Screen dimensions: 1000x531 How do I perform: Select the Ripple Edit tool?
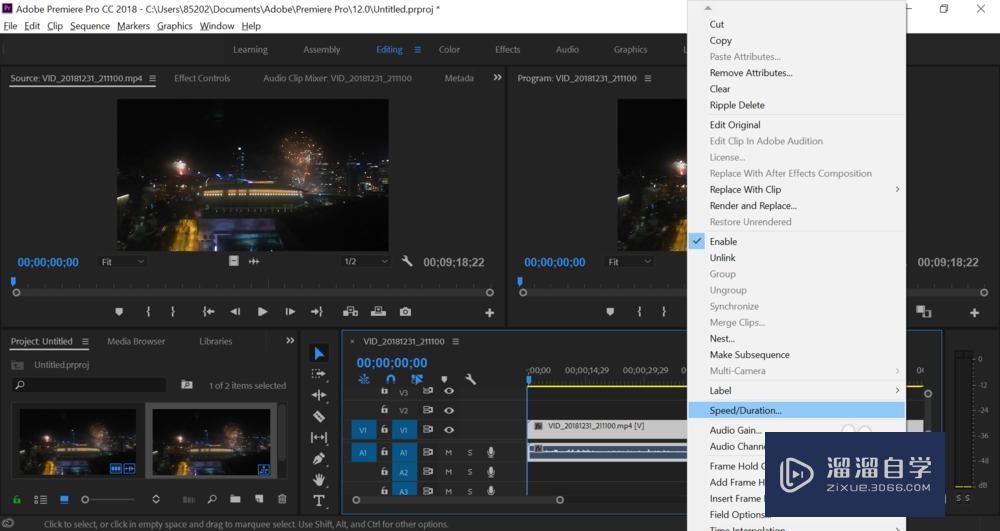point(319,395)
